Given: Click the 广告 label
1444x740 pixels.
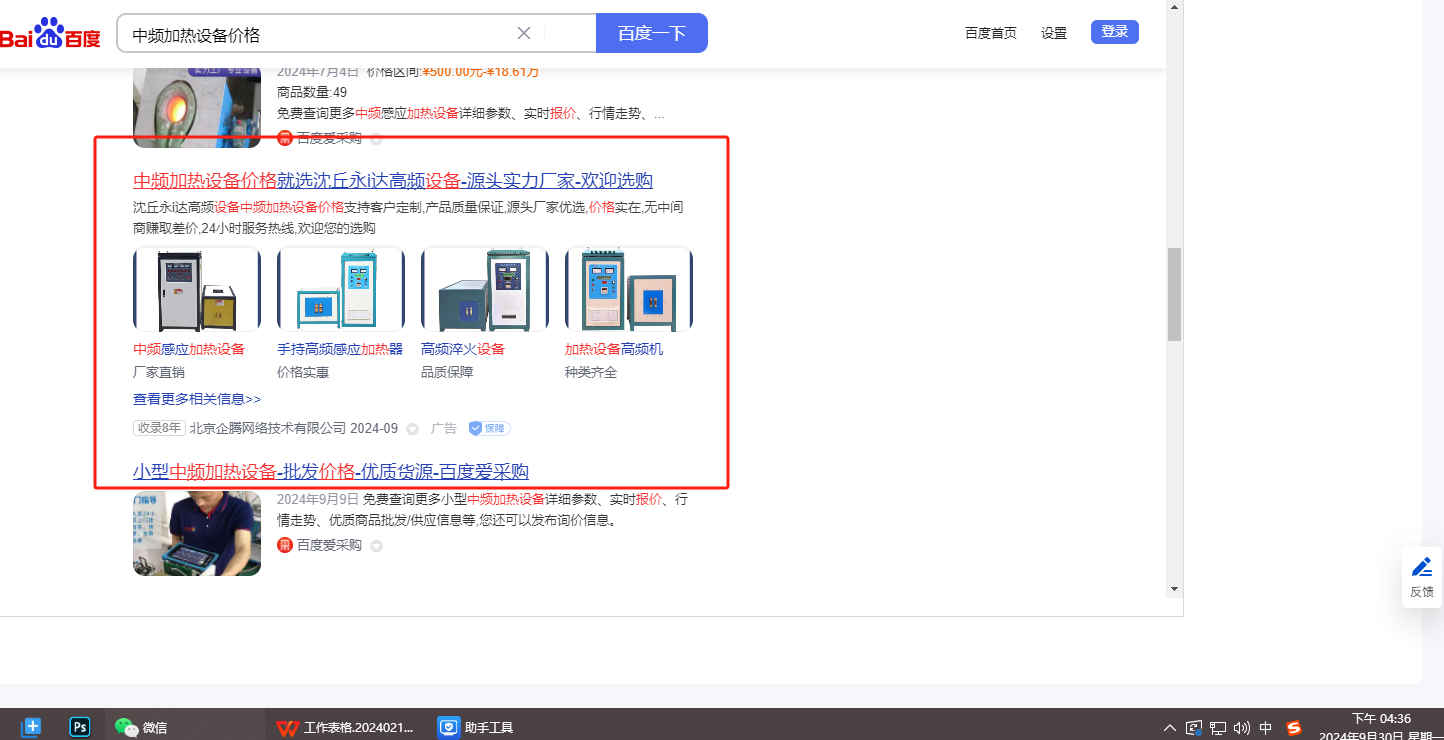Looking at the screenshot, I should [x=444, y=428].
